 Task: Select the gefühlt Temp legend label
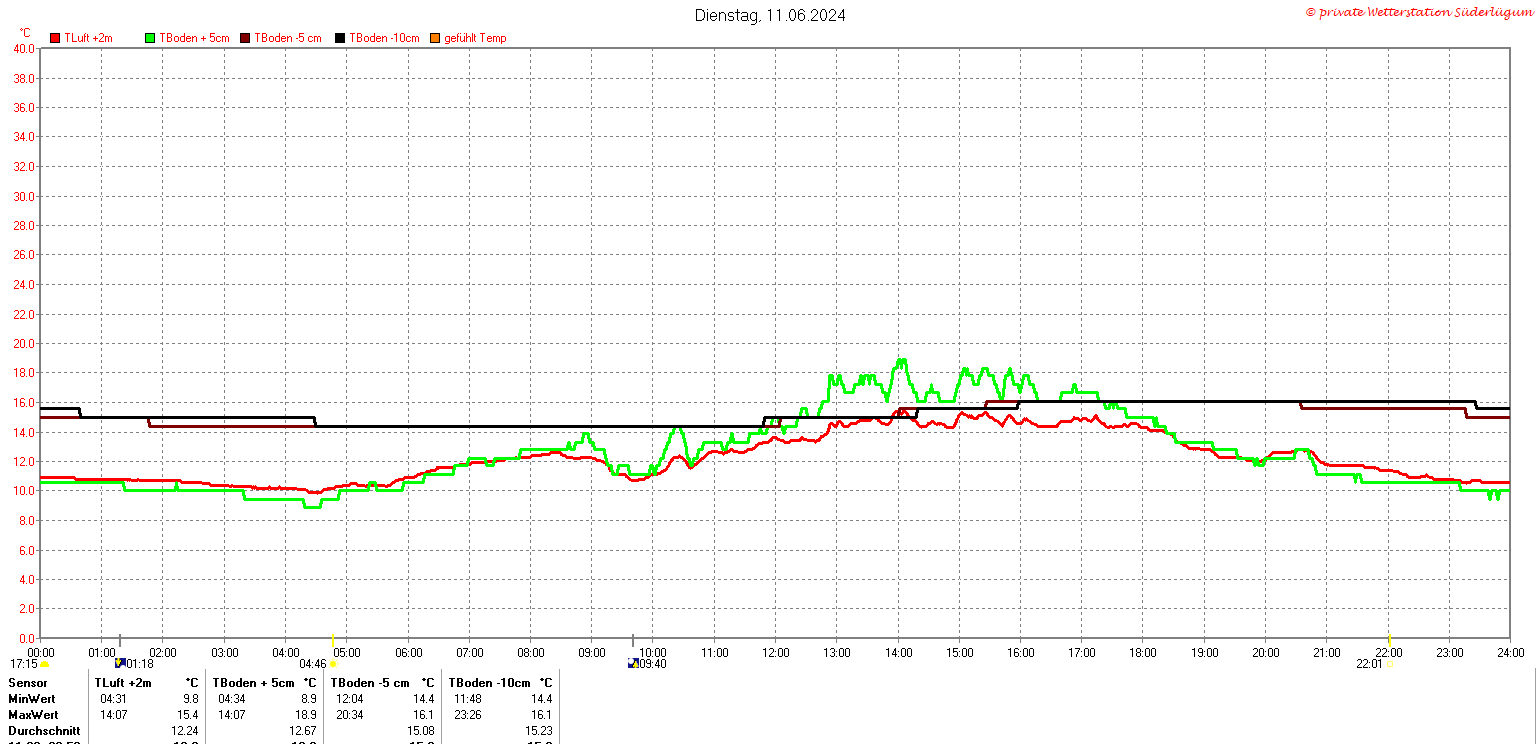click(x=475, y=38)
